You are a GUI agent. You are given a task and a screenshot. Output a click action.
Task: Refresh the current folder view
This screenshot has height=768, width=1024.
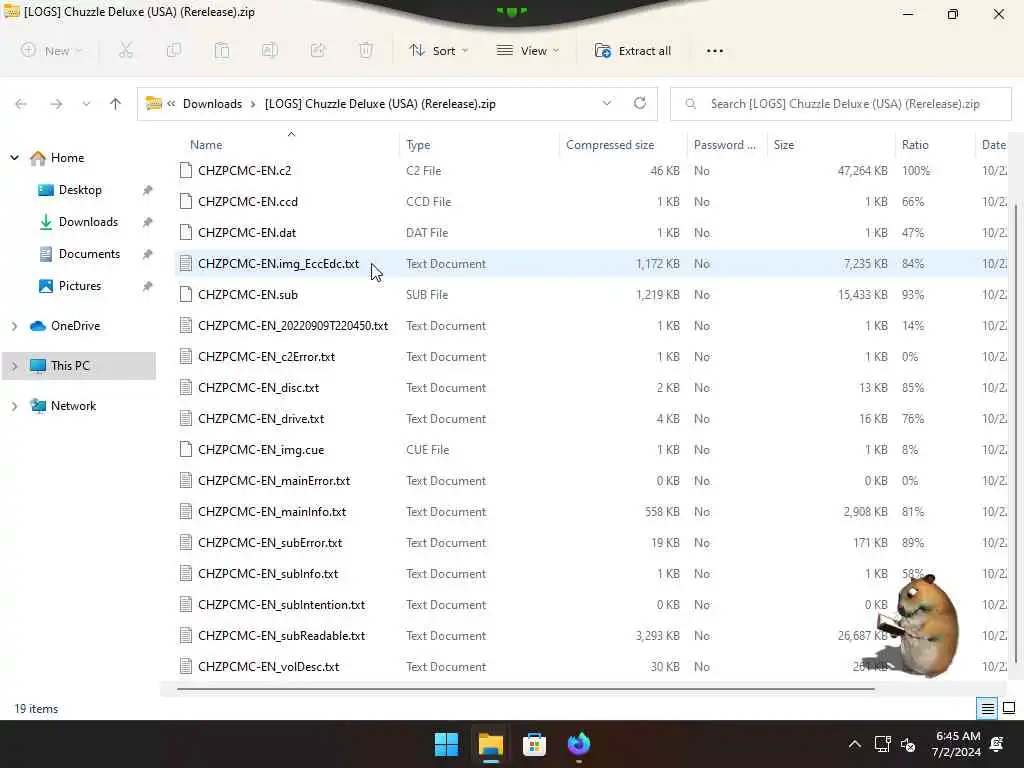[x=640, y=103]
